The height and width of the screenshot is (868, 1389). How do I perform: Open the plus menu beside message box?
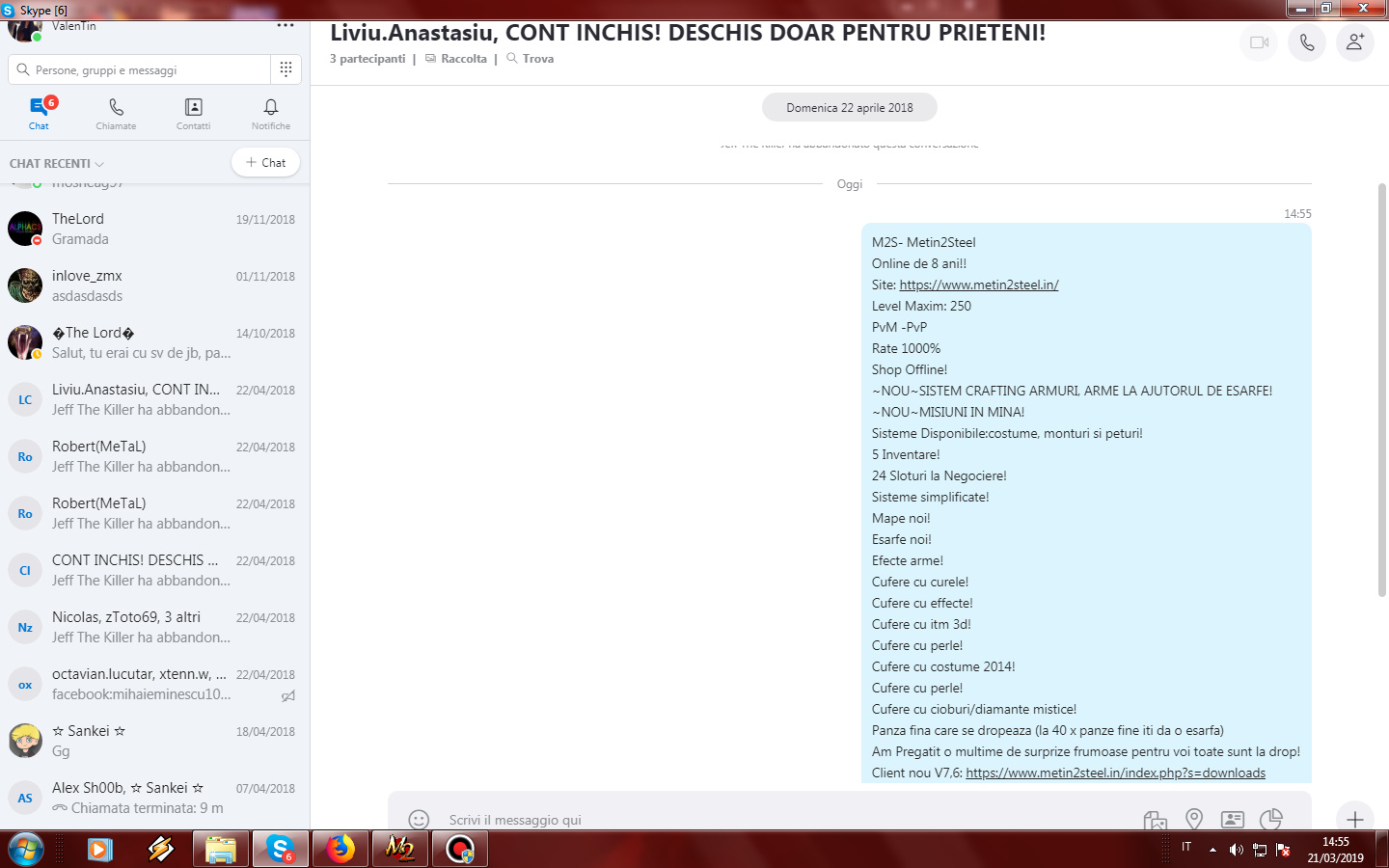(x=1355, y=820)
